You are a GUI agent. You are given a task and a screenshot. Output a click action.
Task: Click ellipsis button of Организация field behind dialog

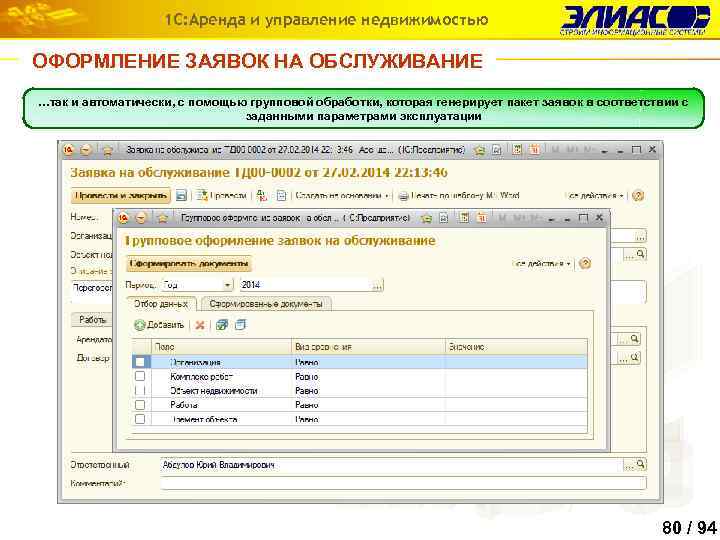click(640, 236)
